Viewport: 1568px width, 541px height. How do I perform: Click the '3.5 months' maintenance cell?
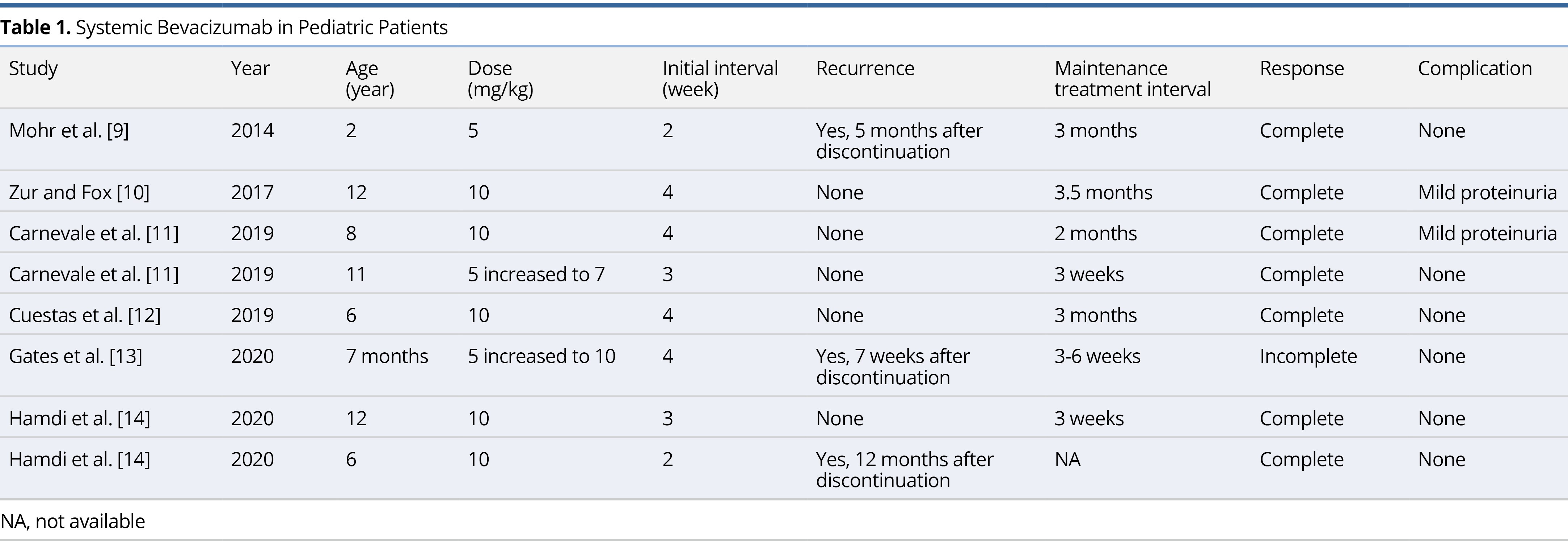1103,193
